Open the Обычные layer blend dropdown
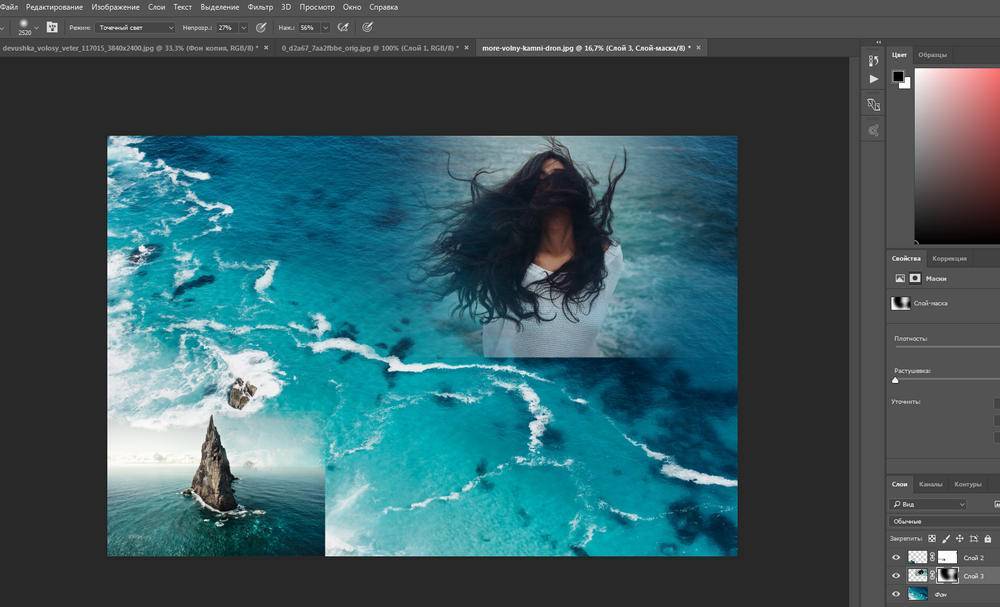The height and width of the screenshot is (607, 1000). click(x=940, y=522)
